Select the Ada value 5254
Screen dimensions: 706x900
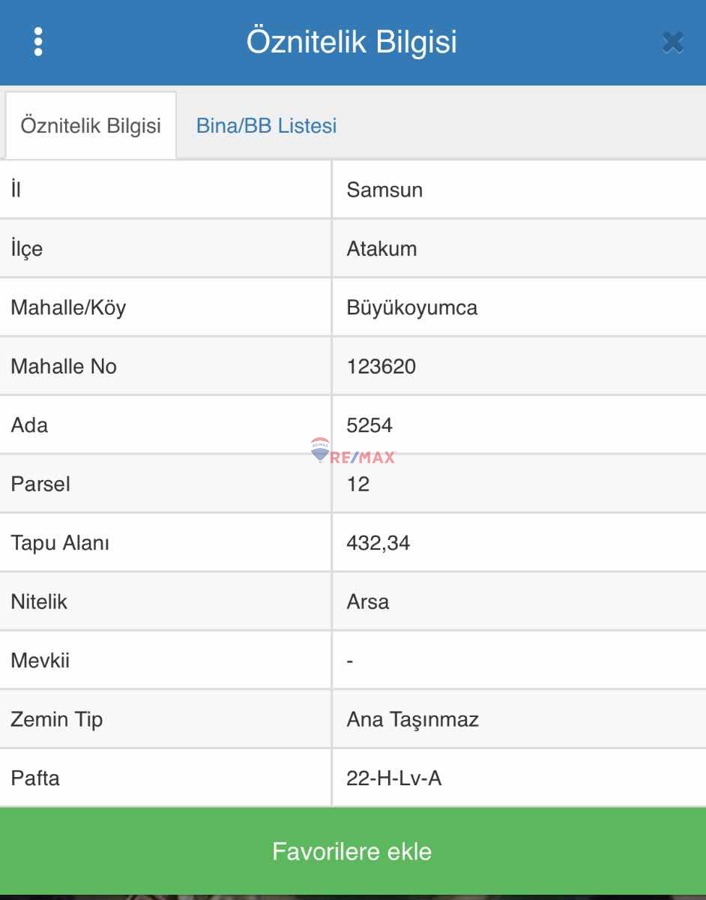click(x=369, y=425)
